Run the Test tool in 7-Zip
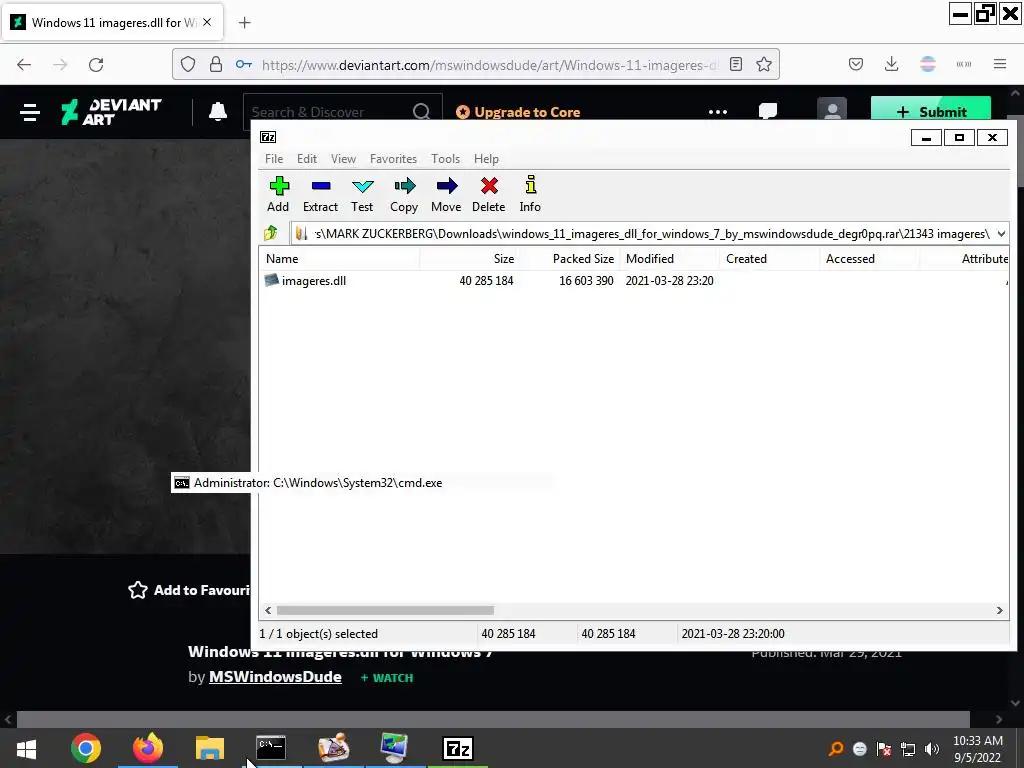This screenshot has height=768, width=1024. [x=362, y=194]
